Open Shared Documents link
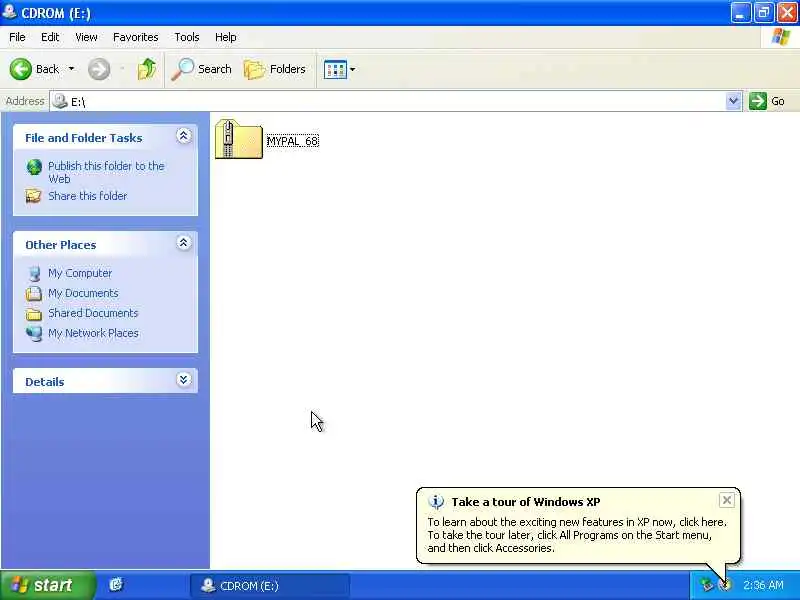 (x=93, y=313)
